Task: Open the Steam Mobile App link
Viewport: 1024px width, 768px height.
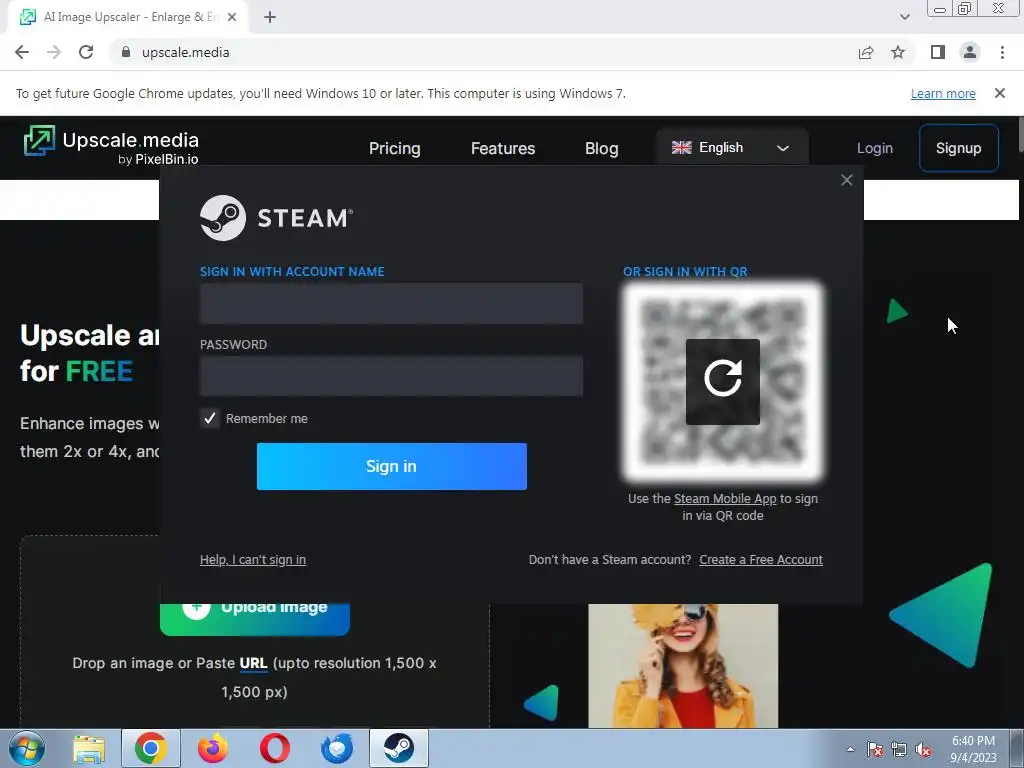Action: point(725,498)
